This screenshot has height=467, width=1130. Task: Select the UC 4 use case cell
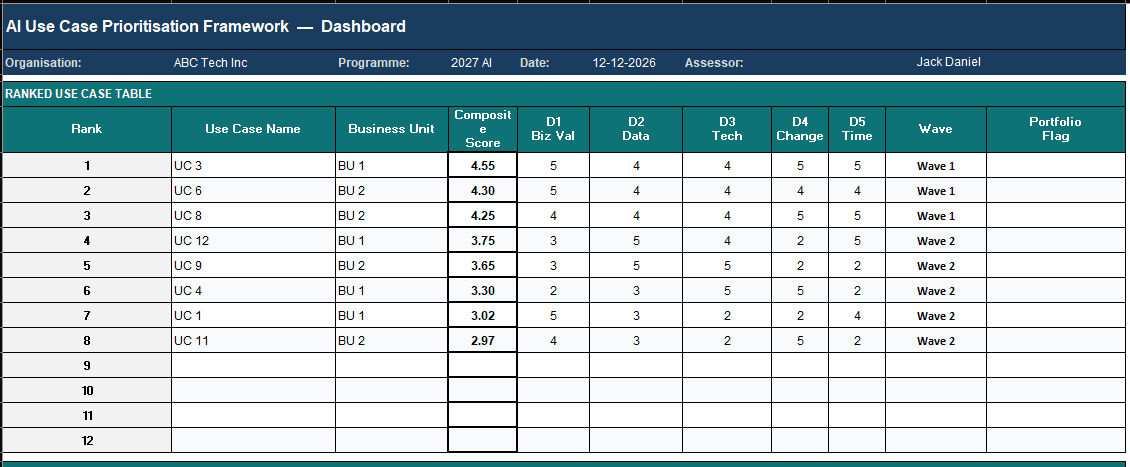click(253, 290)
